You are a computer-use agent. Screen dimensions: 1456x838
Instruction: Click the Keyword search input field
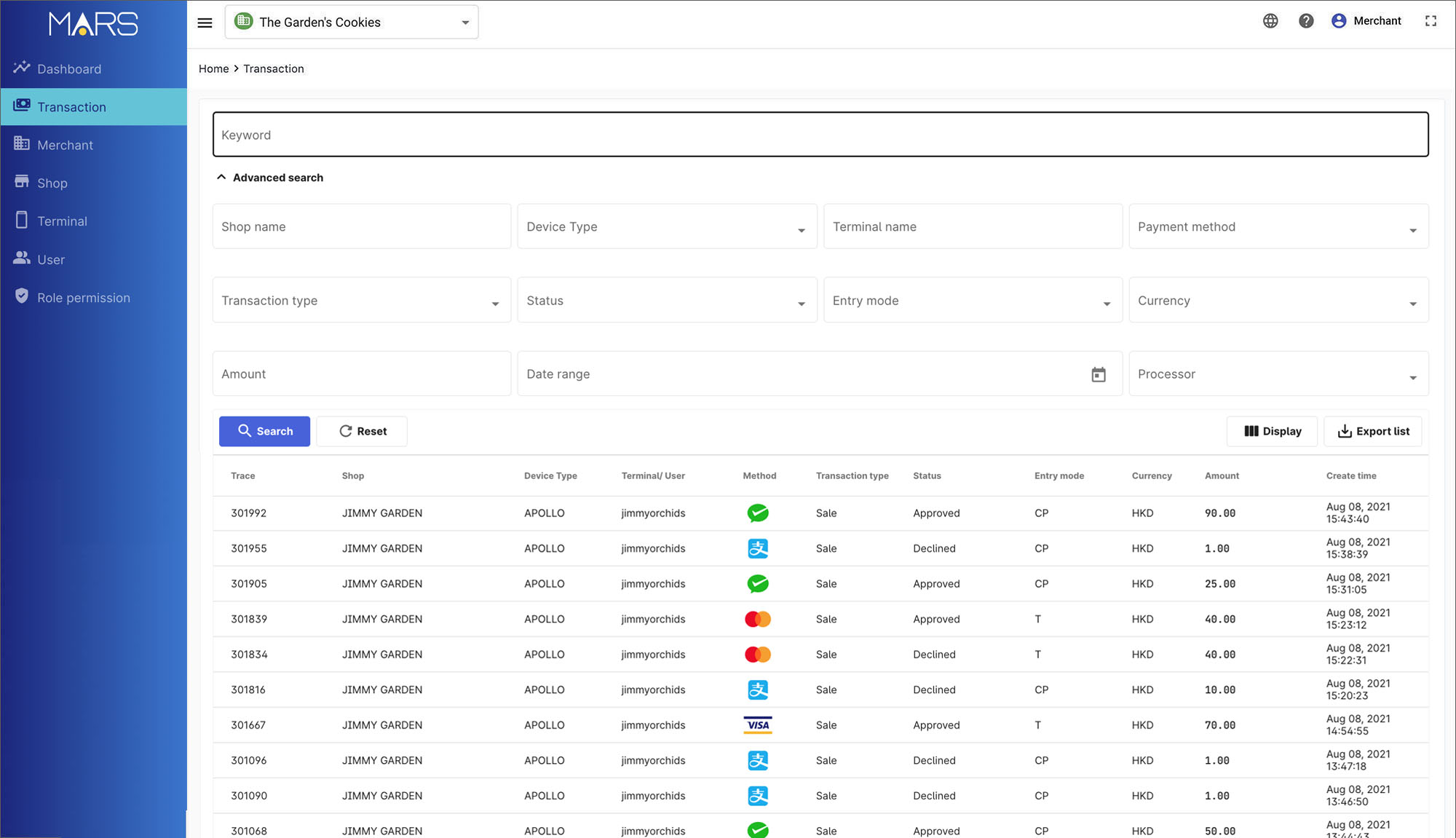point(820,134)
